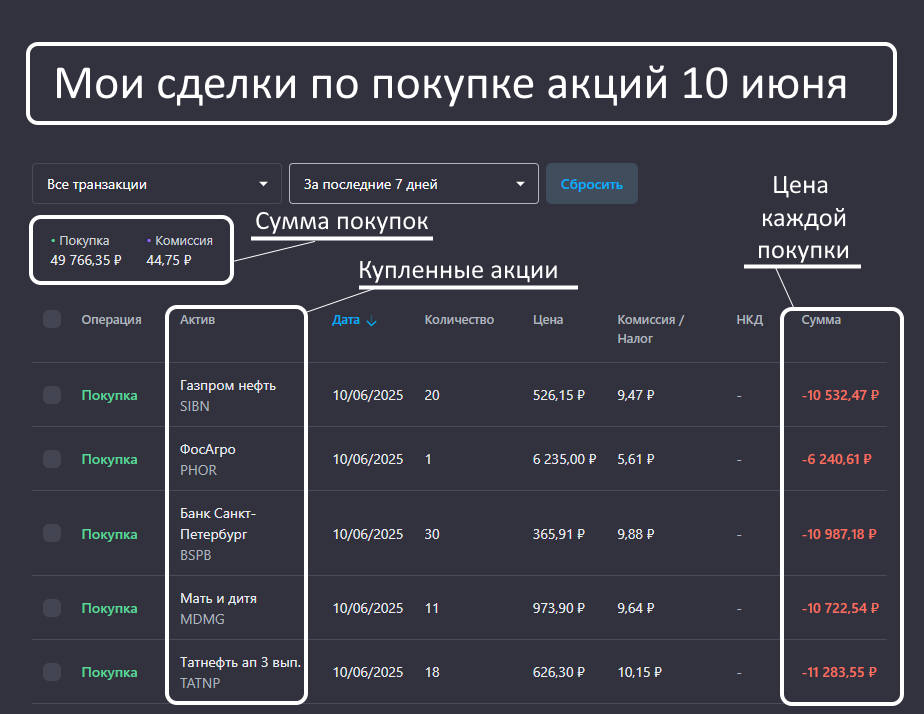Click the "НКД" column header

coord(750,320)
